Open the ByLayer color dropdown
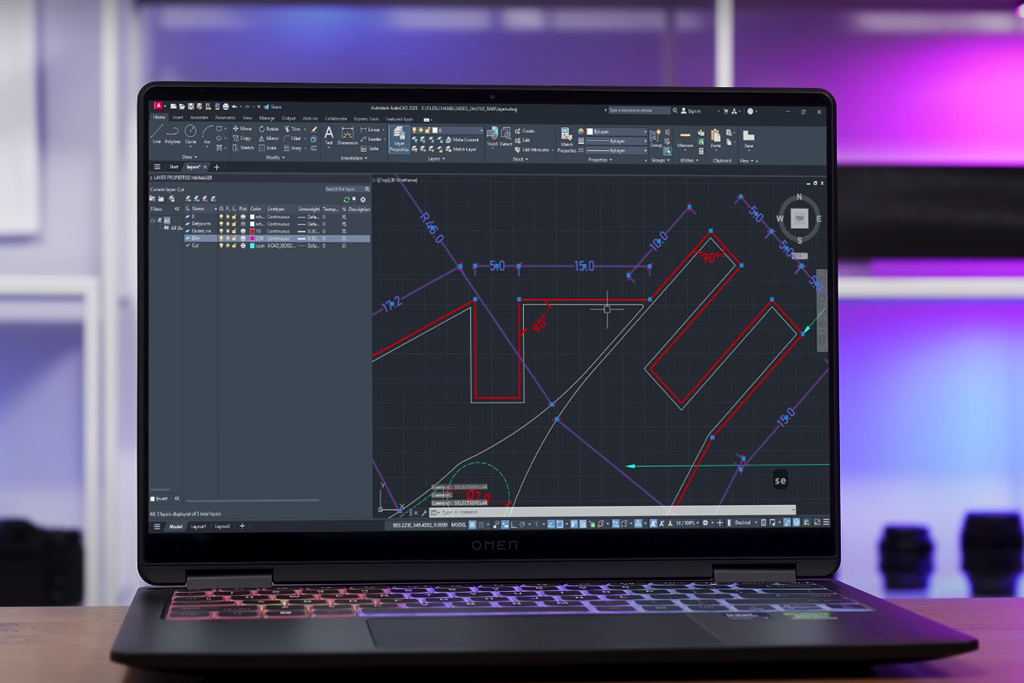The height and width of the screenshot is (683, 1024). pos(615,131)
